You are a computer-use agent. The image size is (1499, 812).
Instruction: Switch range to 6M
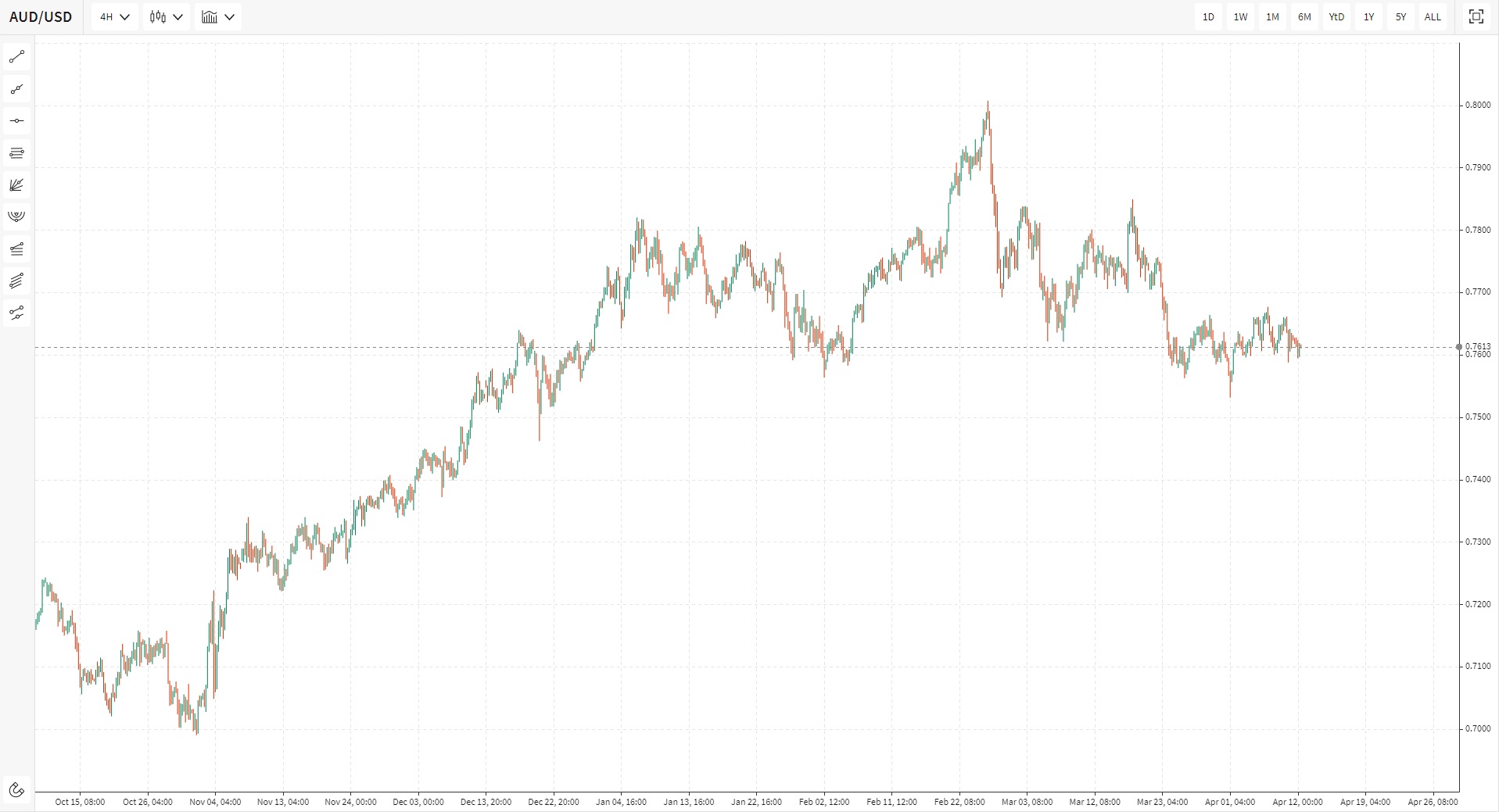tap(1304, 17)
